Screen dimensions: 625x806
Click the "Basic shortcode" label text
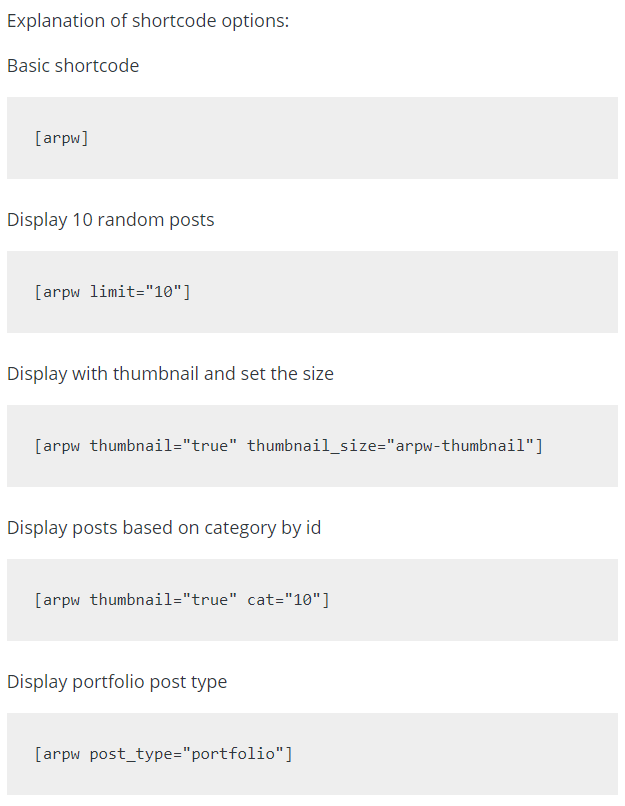[x=73, y=66]
